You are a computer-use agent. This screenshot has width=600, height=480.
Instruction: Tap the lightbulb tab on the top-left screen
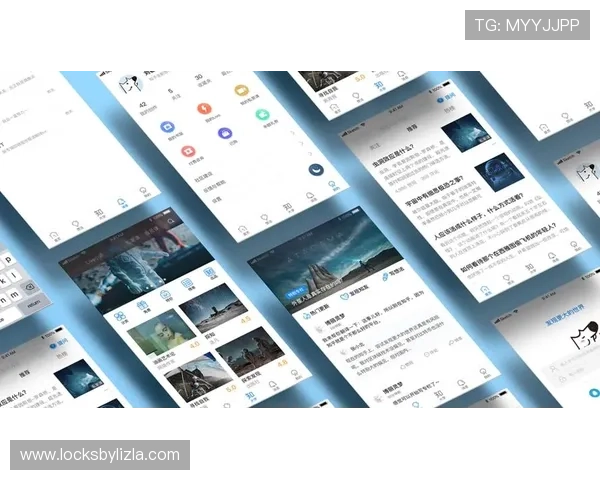coord(143,191)
